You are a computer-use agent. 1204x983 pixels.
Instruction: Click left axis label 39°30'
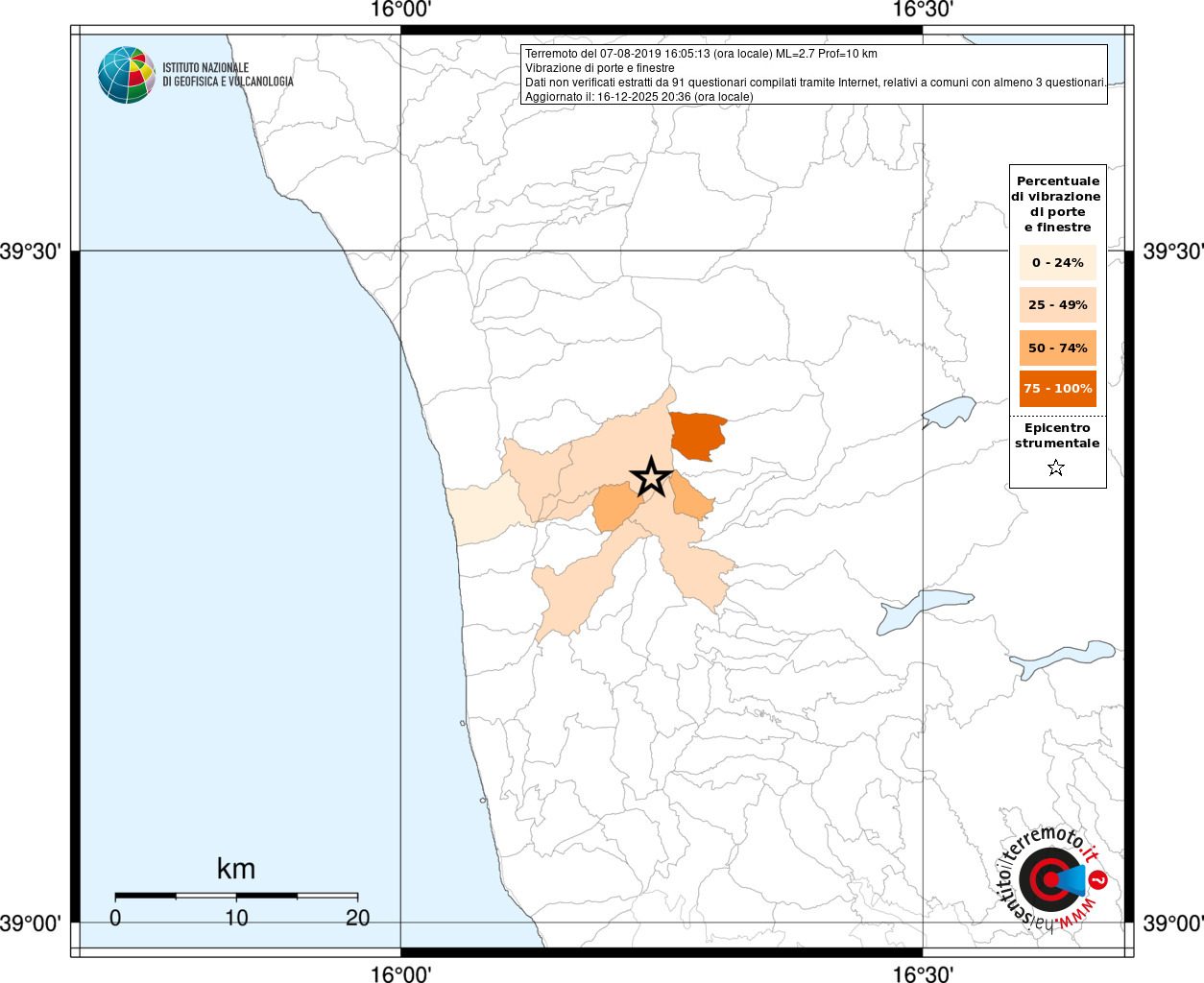pyautogui.click(x=31, y=252)
